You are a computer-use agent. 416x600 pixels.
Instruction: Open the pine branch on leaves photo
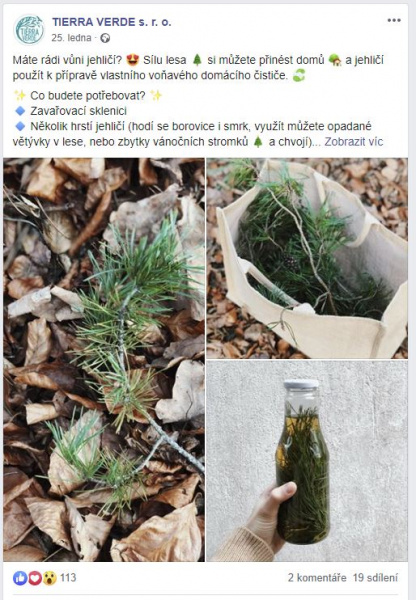click(x=104, y=360)
